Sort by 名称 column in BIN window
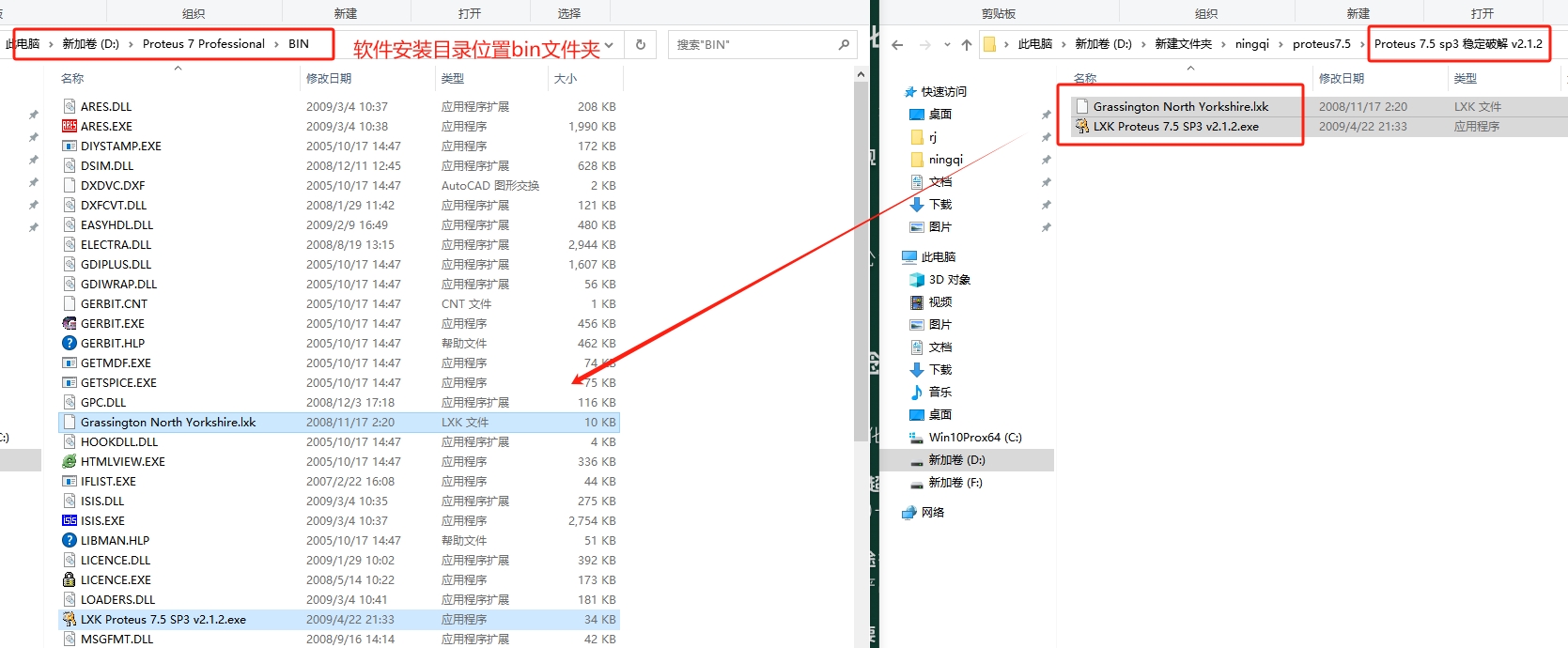Screen dimensions: 1568x648 point(72,78)
